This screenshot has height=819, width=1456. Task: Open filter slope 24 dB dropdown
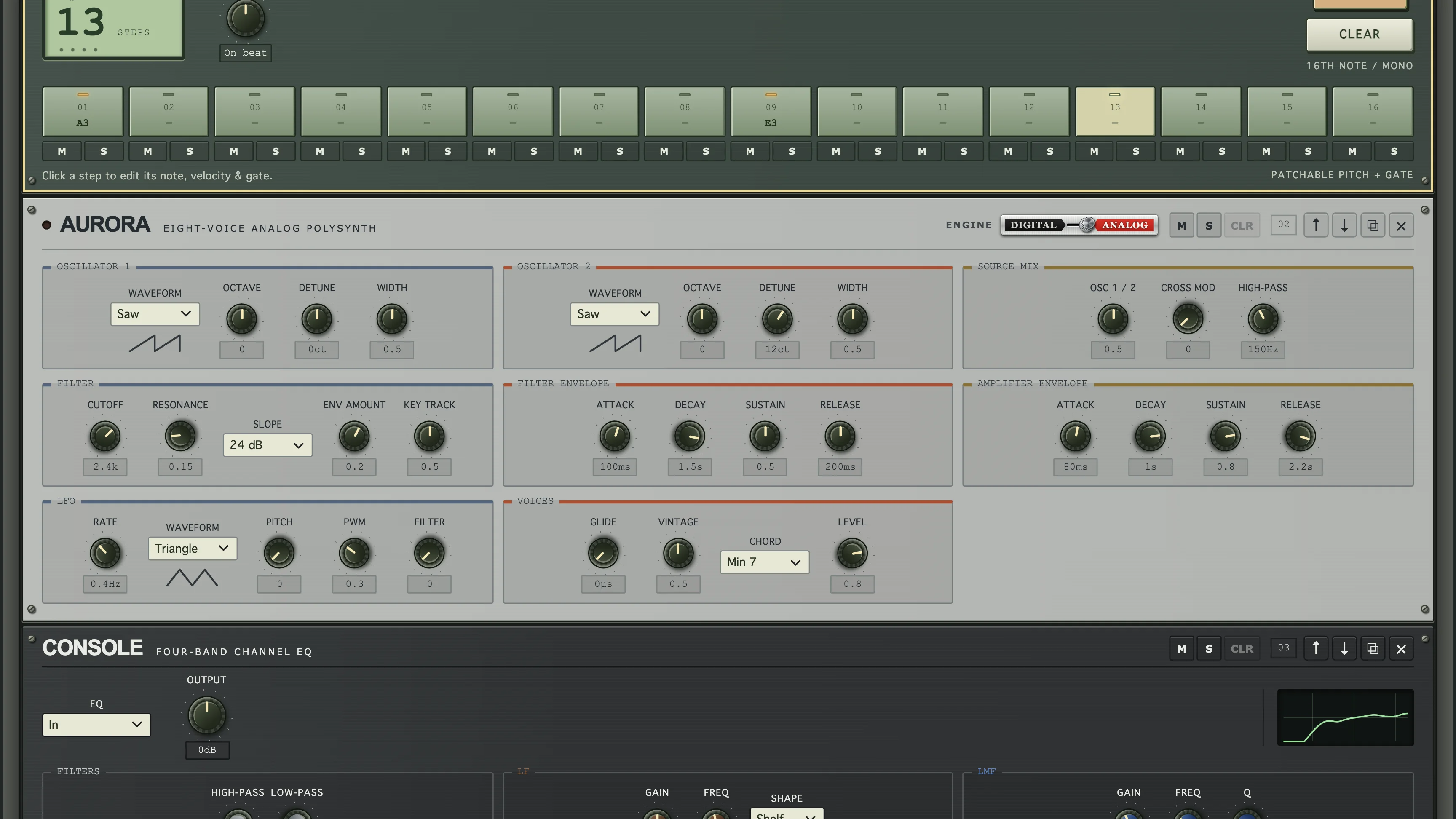(x=268, y=445)
